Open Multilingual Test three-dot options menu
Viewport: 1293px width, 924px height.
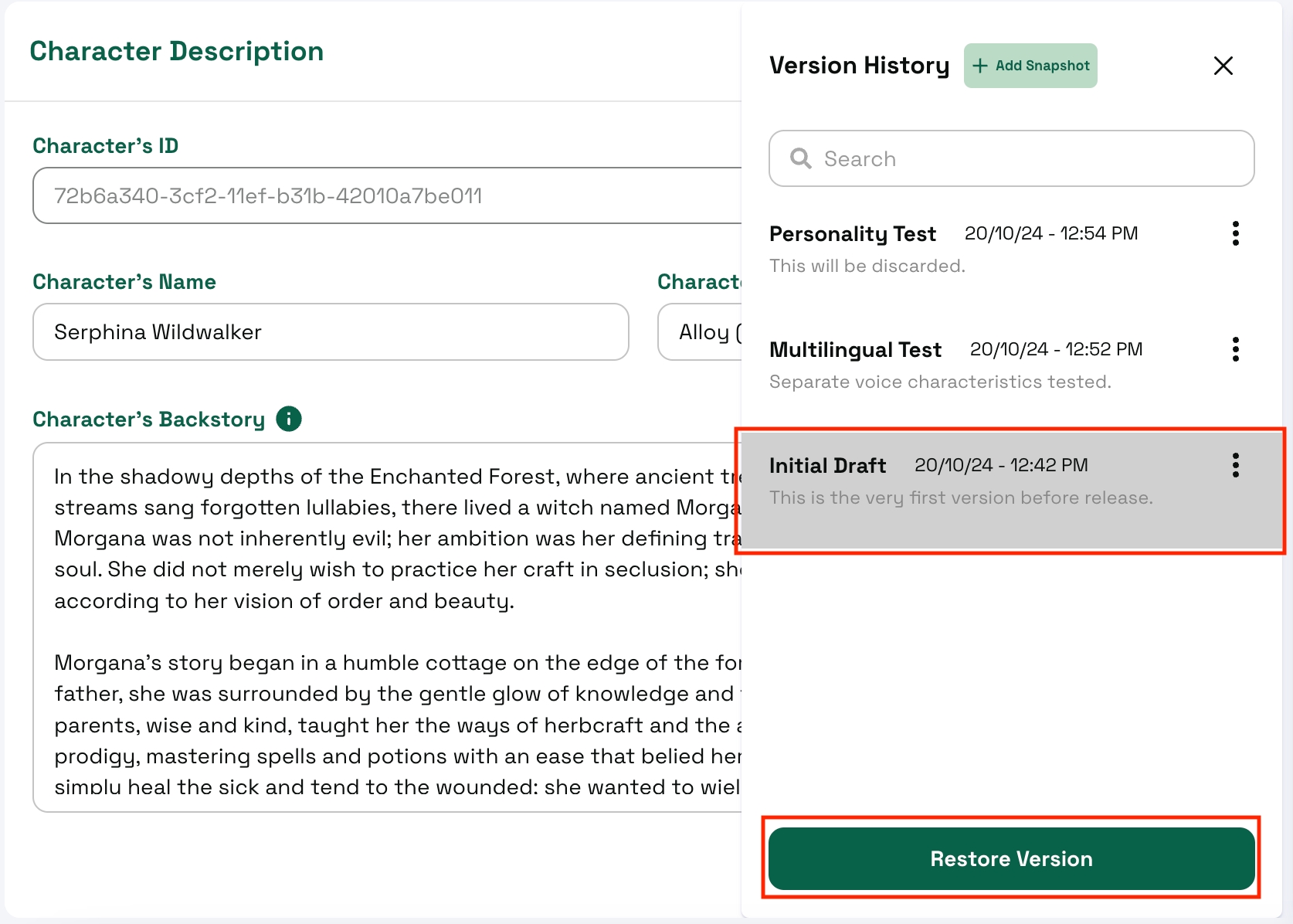click(x=1235, y=349)
